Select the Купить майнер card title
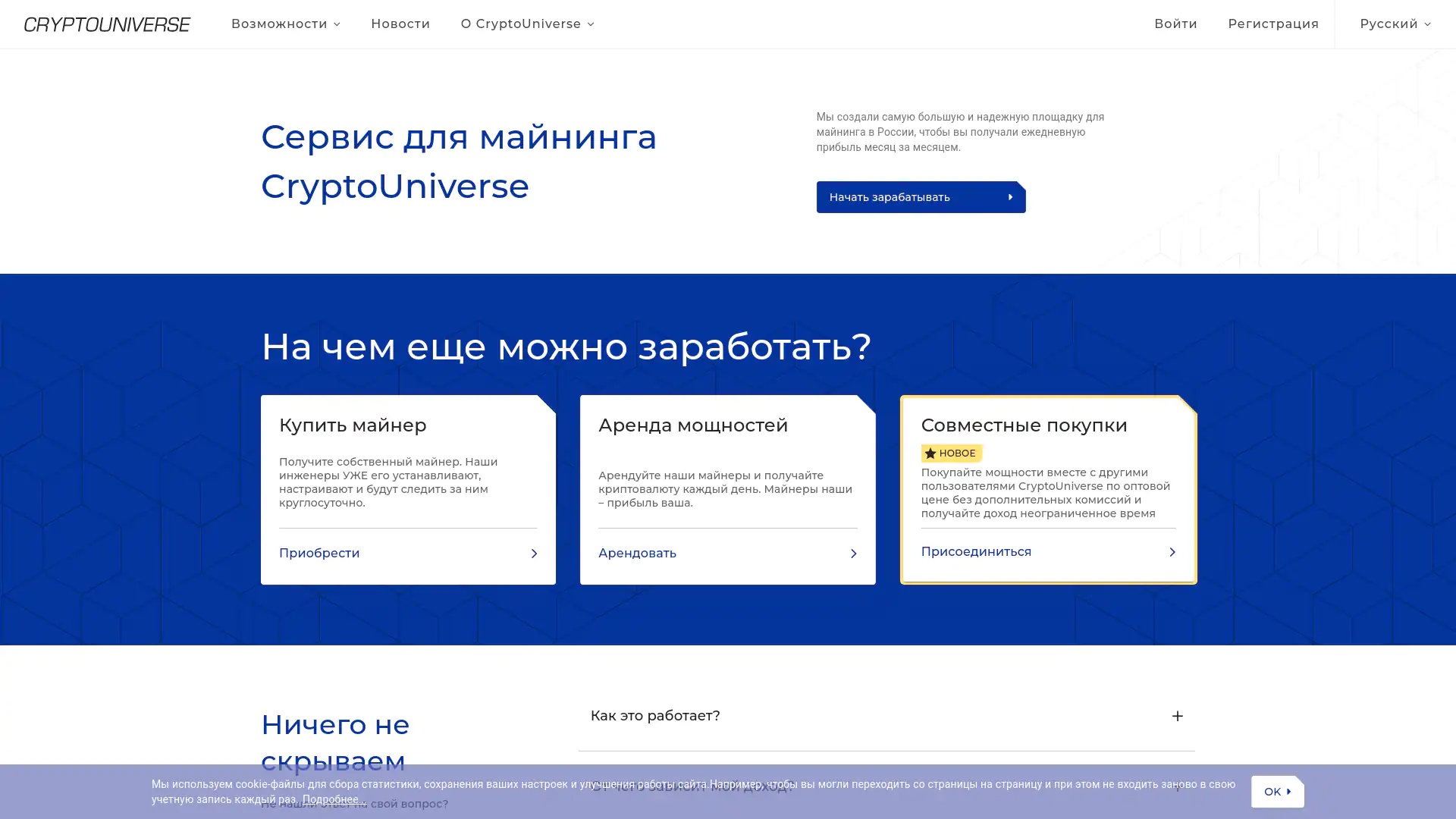Screen dimensions: 1456x819 tap(353, 425)
